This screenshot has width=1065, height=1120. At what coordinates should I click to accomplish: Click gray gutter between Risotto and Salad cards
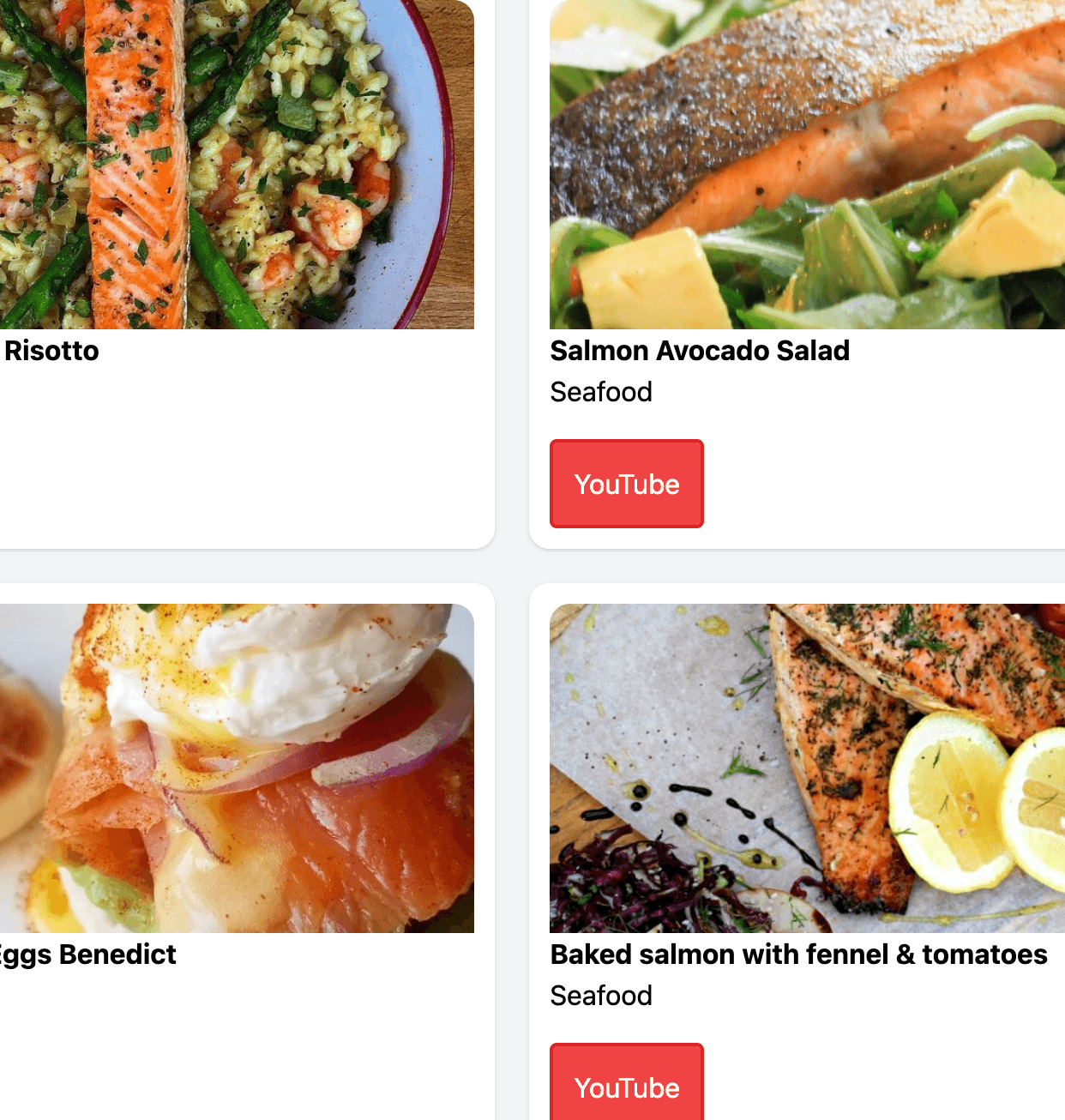click(x=512, y=274)
